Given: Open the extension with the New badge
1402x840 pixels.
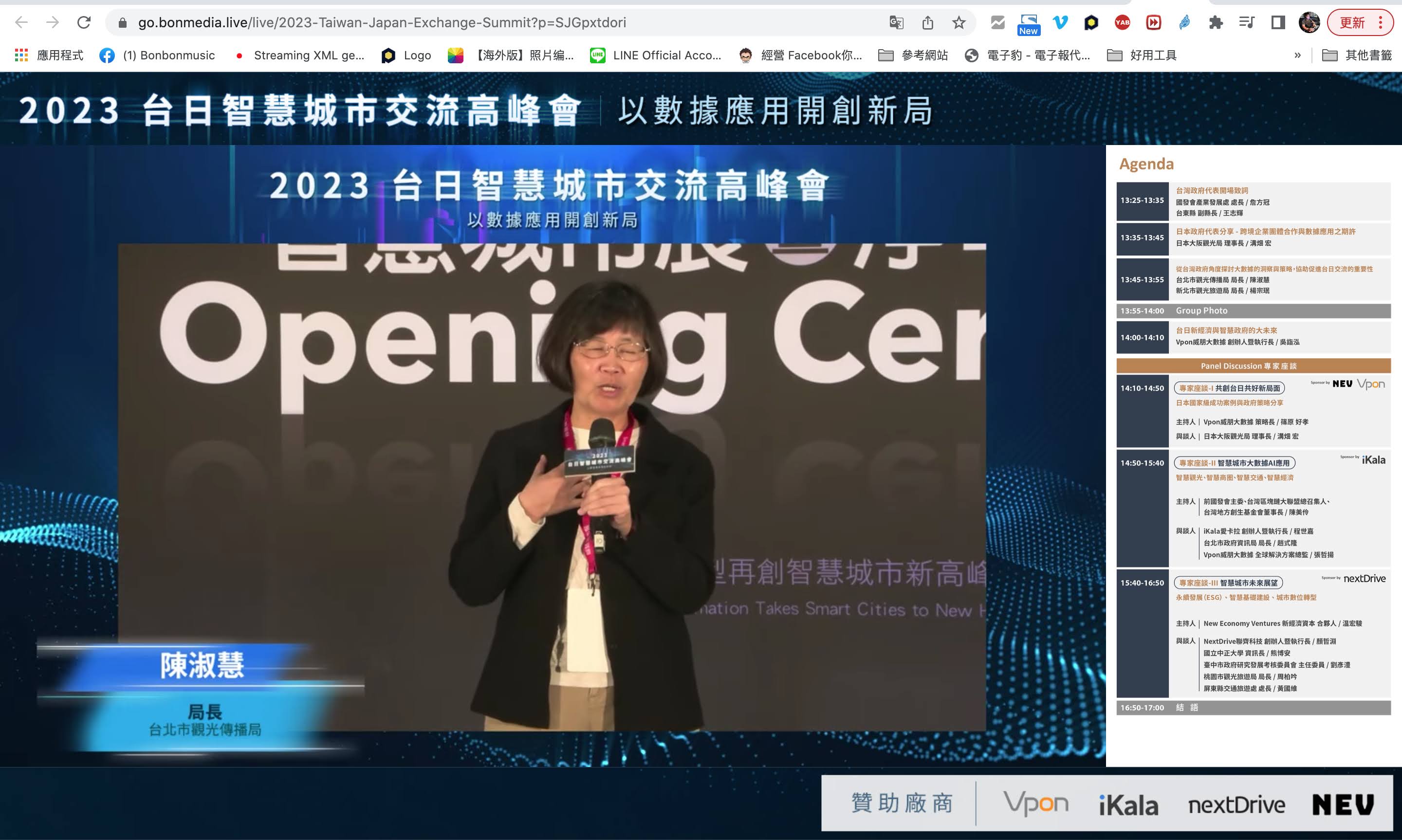Looking at the screenshot, I should [x=1029, y=24].
